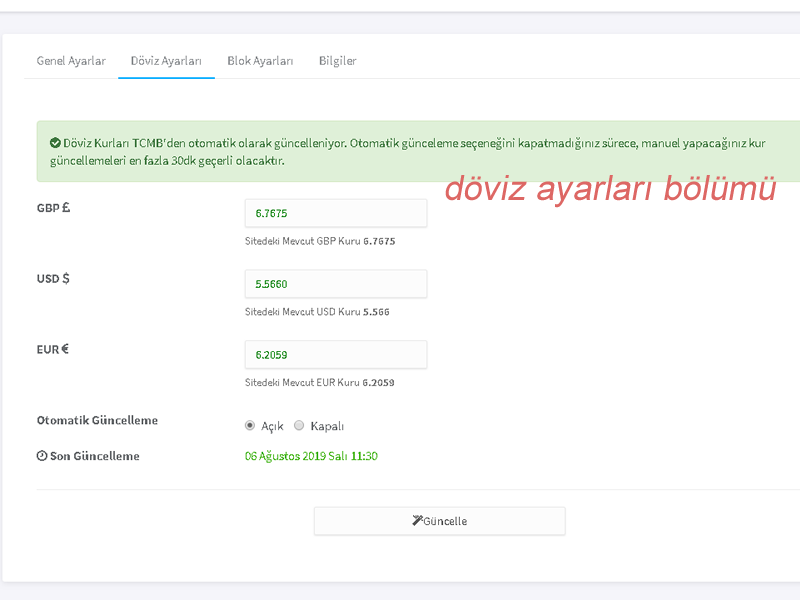Click the green TCMB notification message

coord(400,152)
